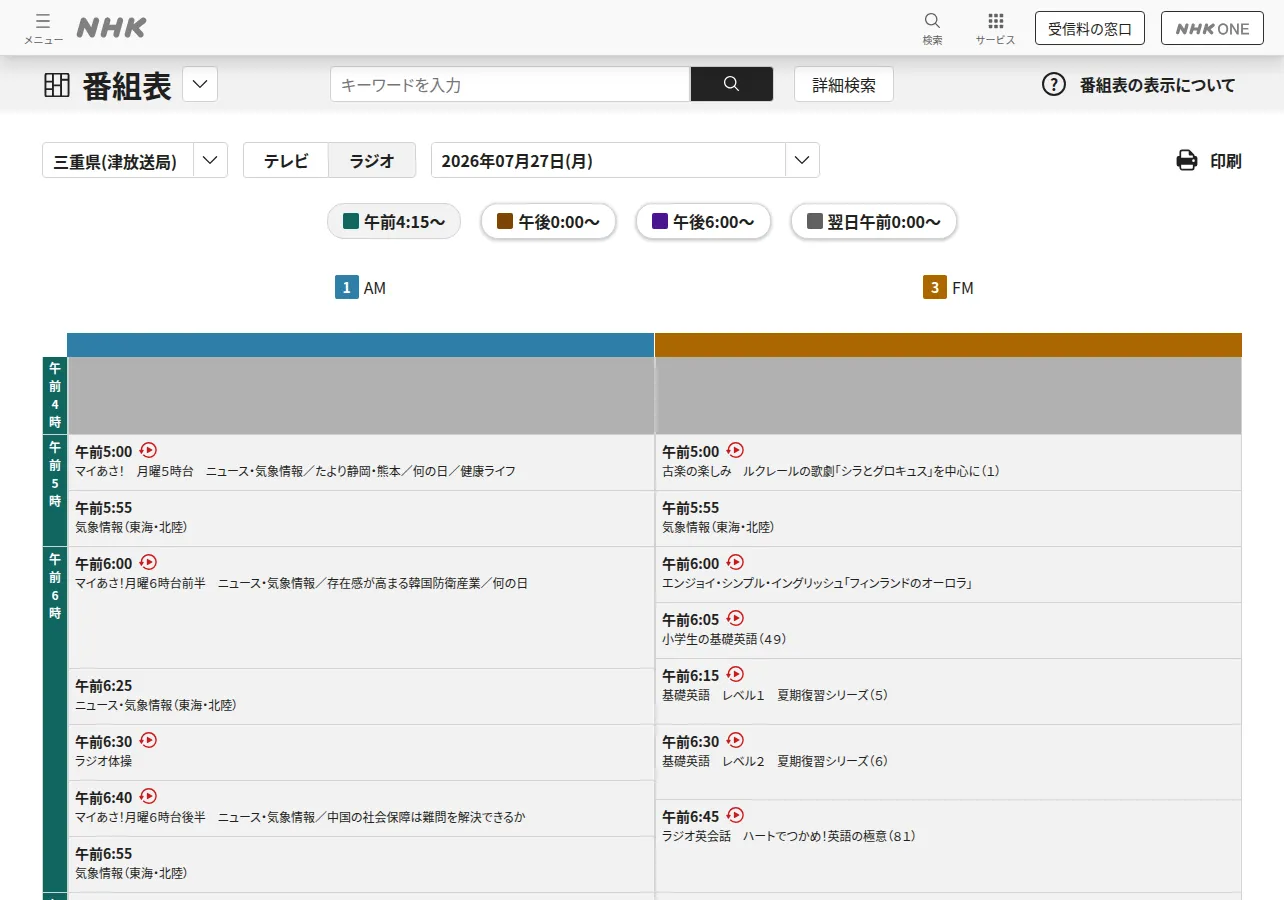Jump to 午前4:15〜 time block
Viewport: 1284px width, 900px height.
coord(394,221)
